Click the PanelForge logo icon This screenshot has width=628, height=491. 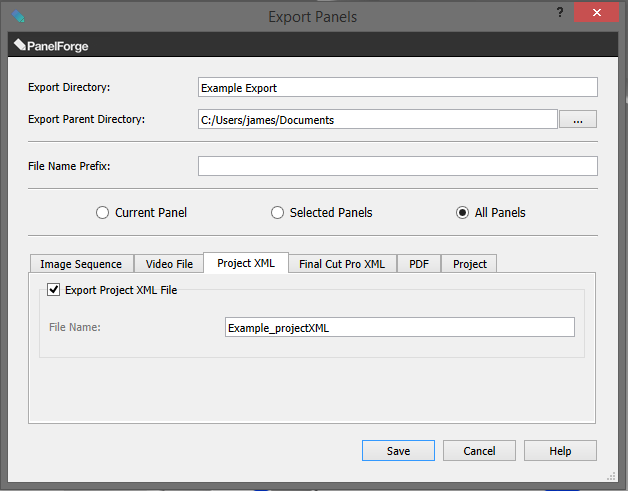pos(20,45)
